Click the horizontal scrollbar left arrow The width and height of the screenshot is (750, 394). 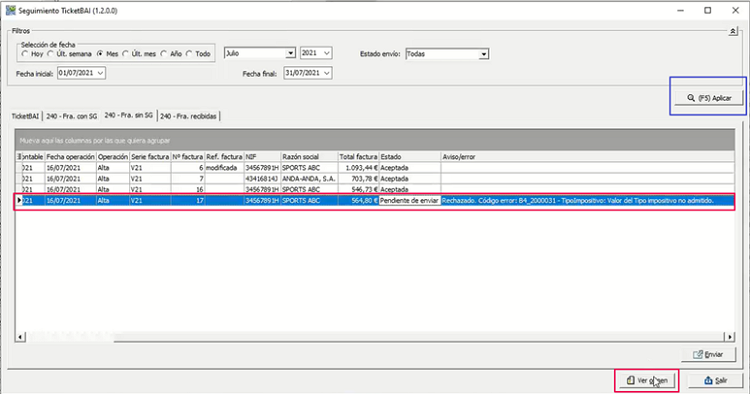[x=20, y=337]
